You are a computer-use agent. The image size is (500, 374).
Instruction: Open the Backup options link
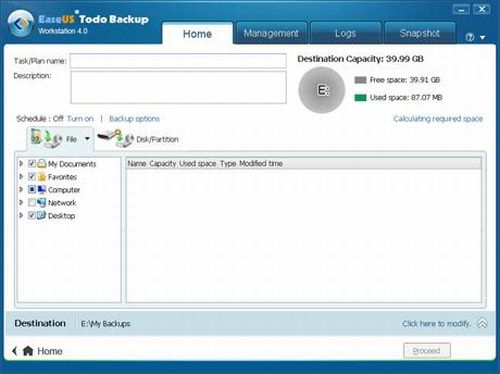134,119
